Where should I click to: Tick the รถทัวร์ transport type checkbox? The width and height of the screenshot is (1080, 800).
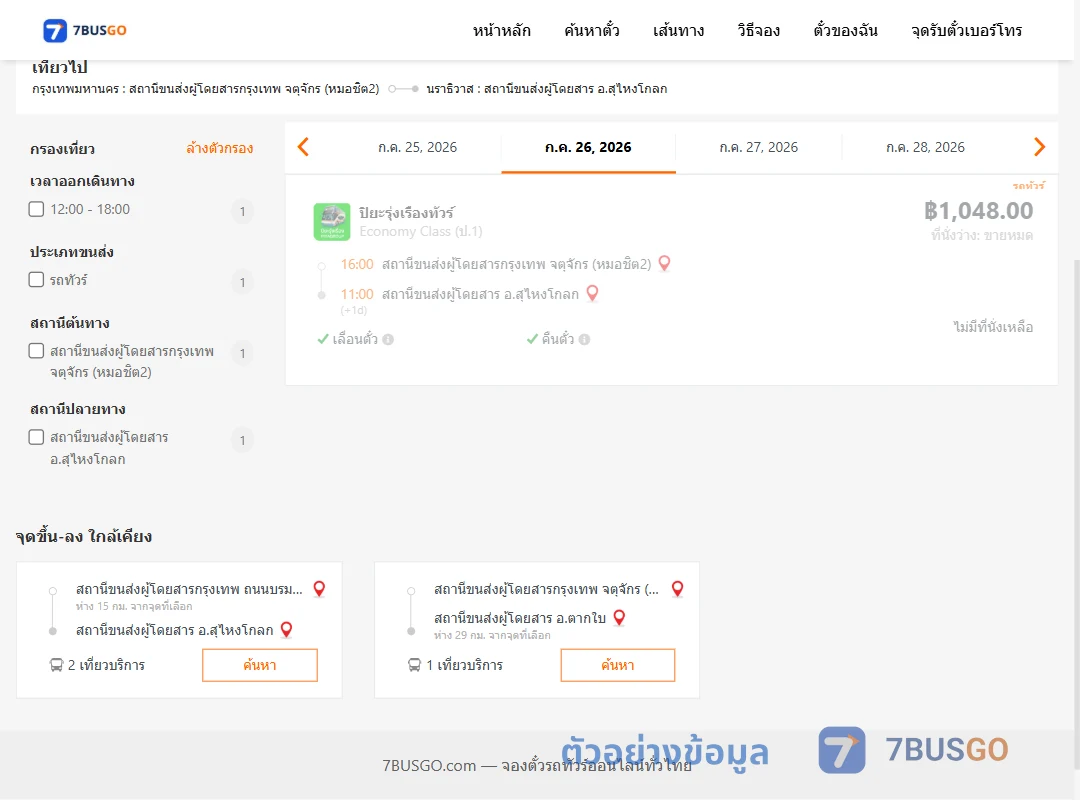37,279
